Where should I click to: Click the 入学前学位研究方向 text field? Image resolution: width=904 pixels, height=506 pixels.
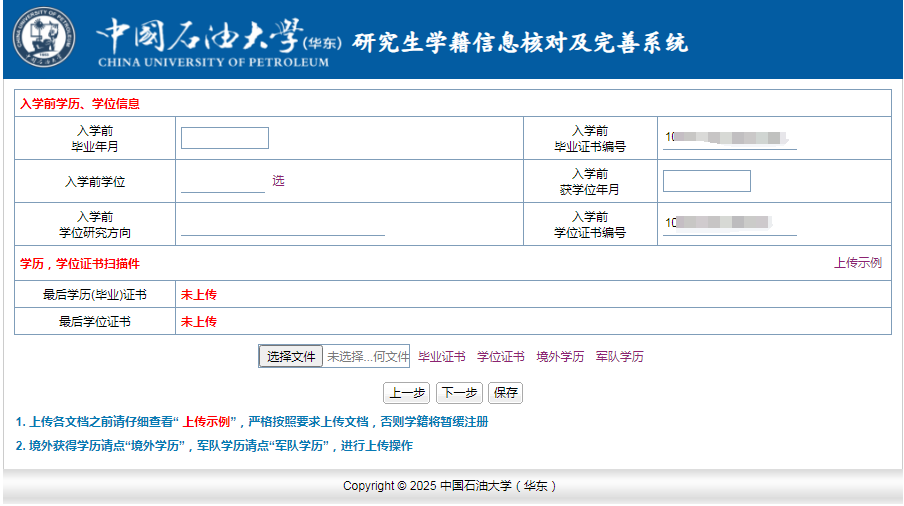point(282,225)
